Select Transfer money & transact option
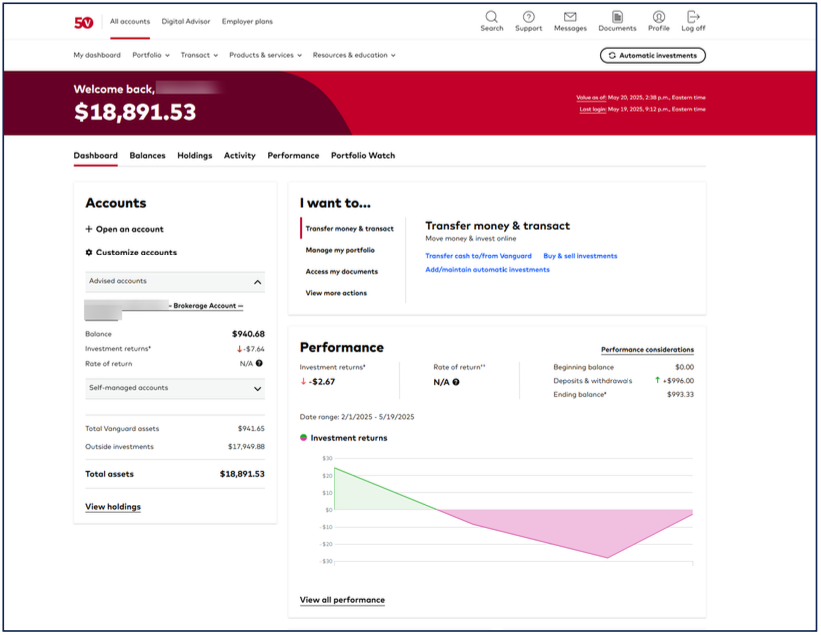The width and height of the screenshot is (821, 635). (350, 229)
